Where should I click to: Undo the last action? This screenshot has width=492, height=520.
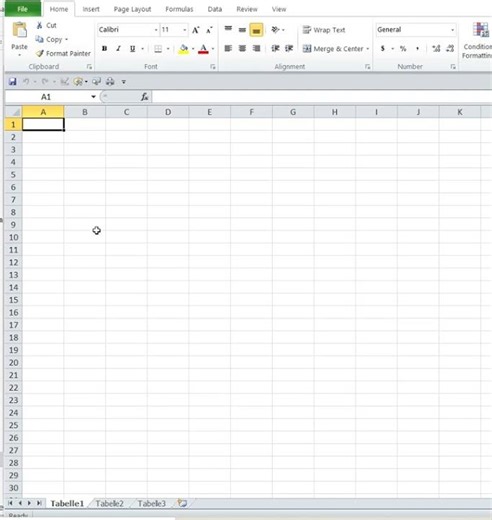(x=26, y=82)
